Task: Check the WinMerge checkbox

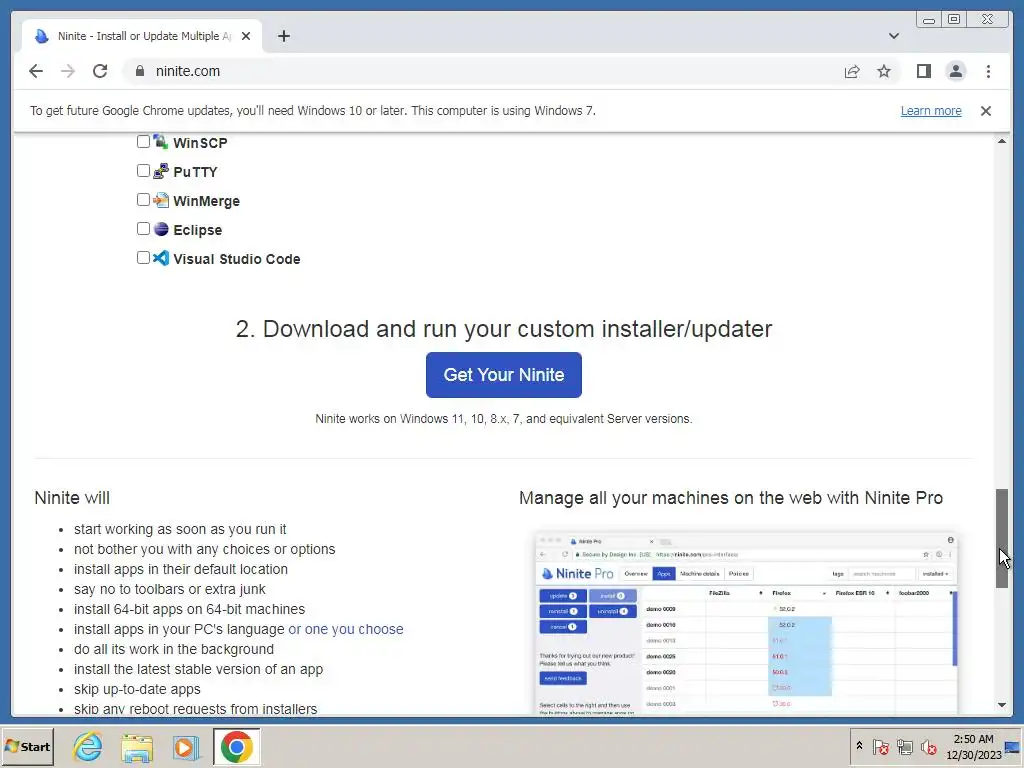Action: tap(143, 199)
